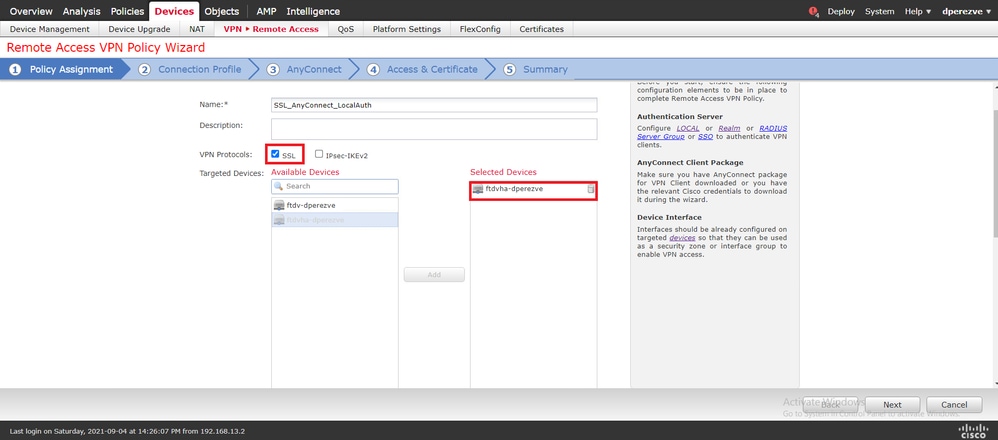The height and width of the screenshot is (440, 998).
Task: Click the step 2 circle in wizard
Action: (x=144, y=69)
